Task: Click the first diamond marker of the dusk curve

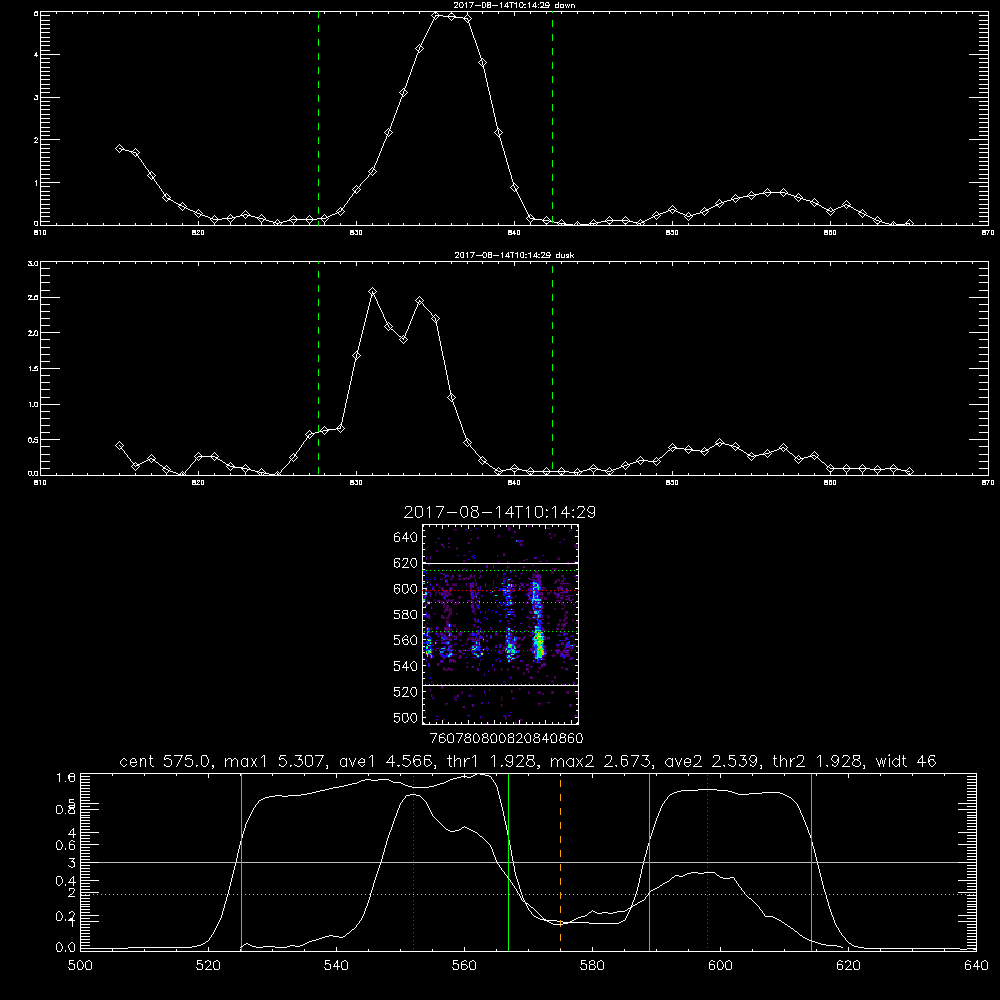Action: 119,446
